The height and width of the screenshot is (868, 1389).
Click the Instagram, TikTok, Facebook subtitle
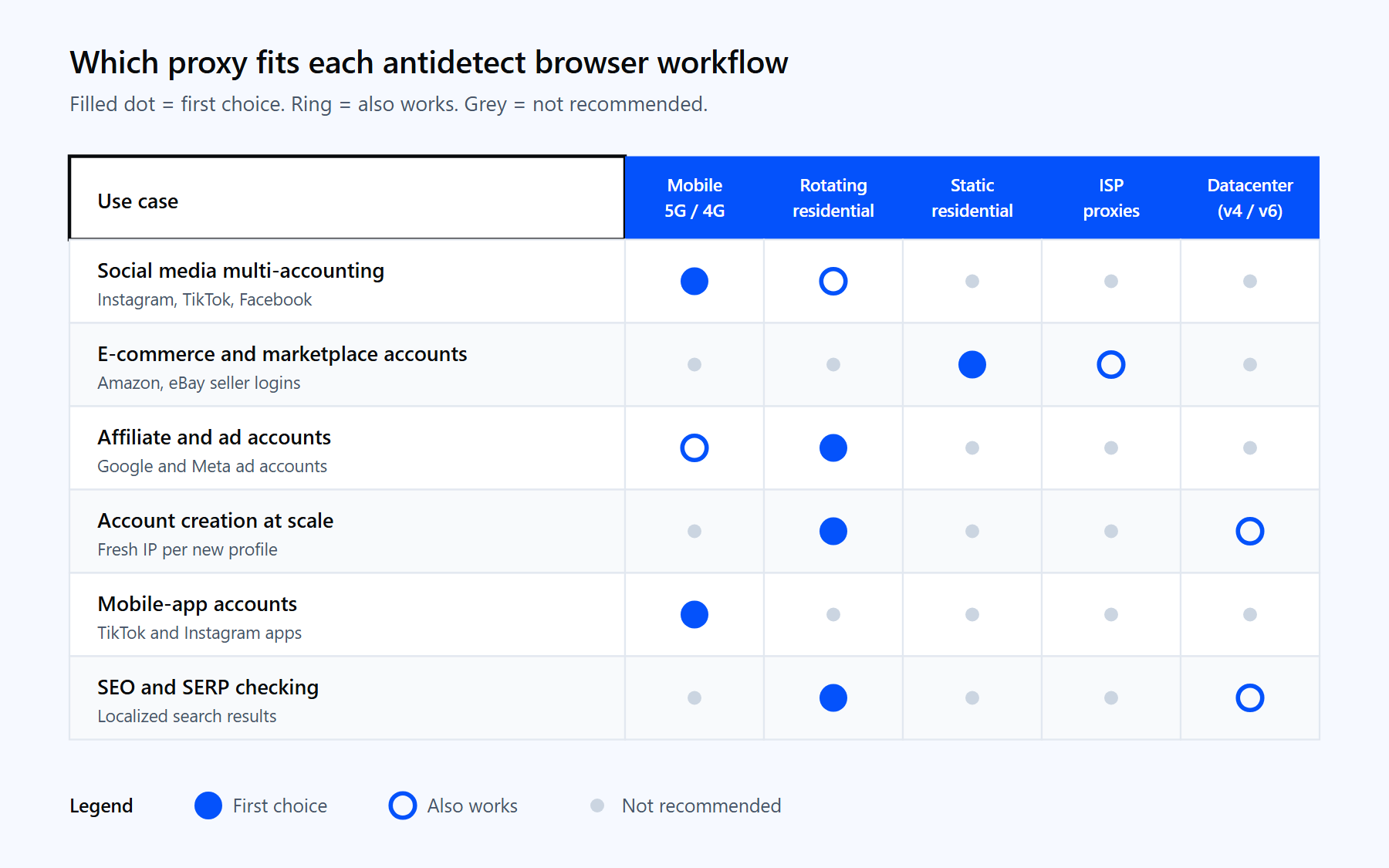204,299
